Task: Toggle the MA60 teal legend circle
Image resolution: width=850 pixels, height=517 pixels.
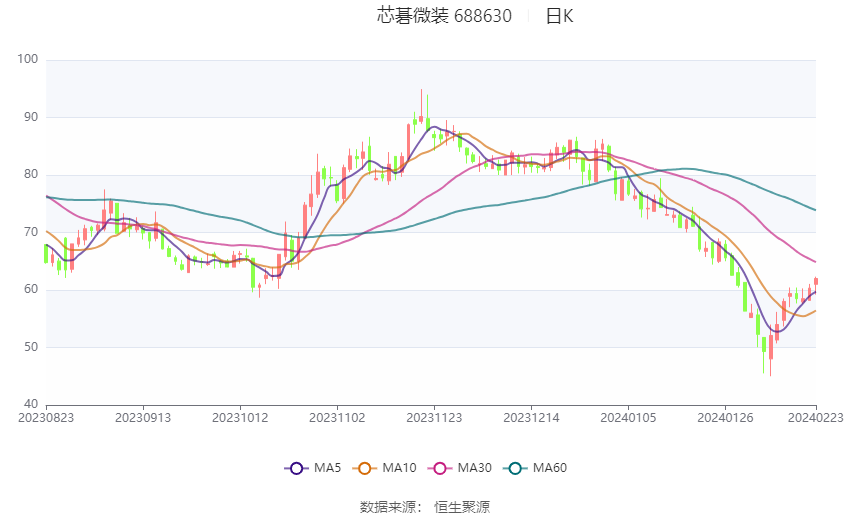Action: pyautogui.click(x=516, y=468)
